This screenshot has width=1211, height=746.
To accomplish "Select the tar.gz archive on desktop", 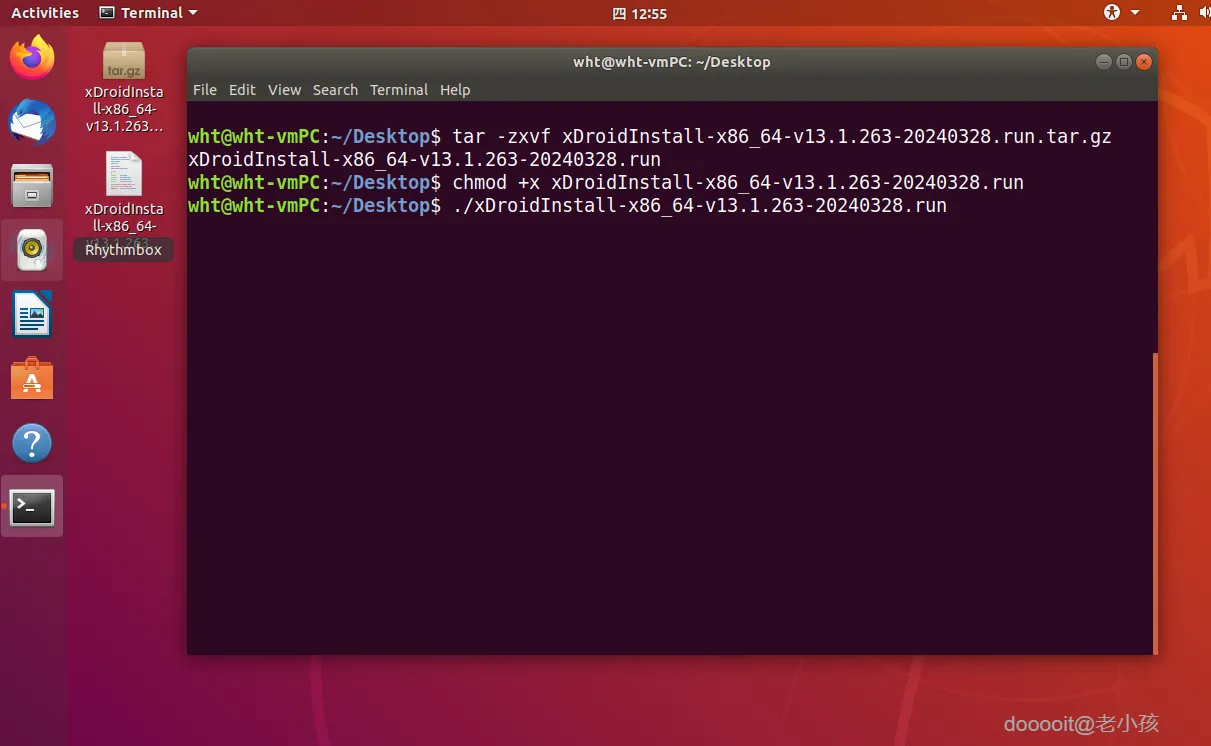I will pos(124,88).
